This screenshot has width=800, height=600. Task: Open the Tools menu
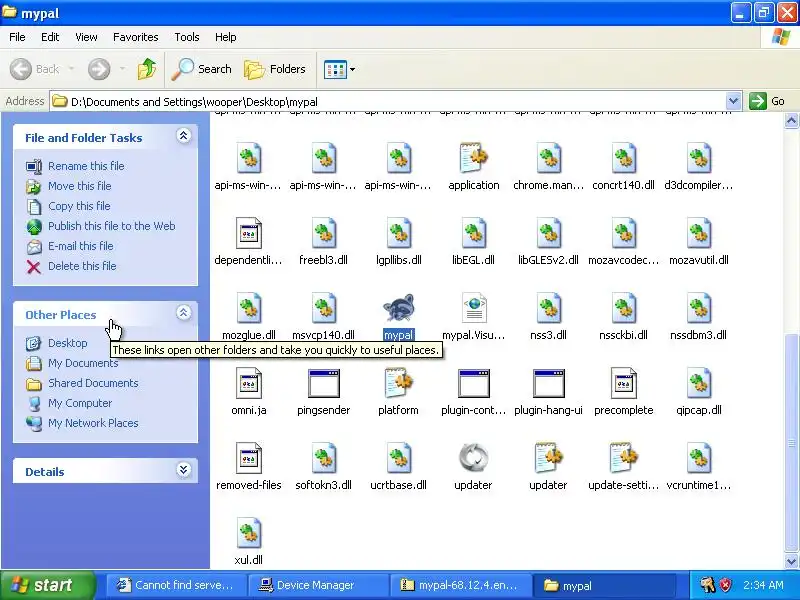click(187, 37)
